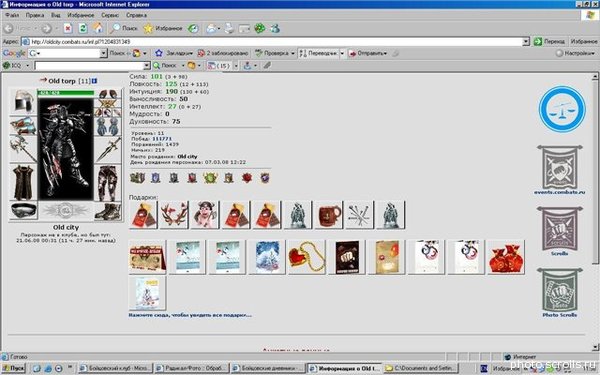
Task: Expand the address bar history dropdown
Action: (526, 41)
